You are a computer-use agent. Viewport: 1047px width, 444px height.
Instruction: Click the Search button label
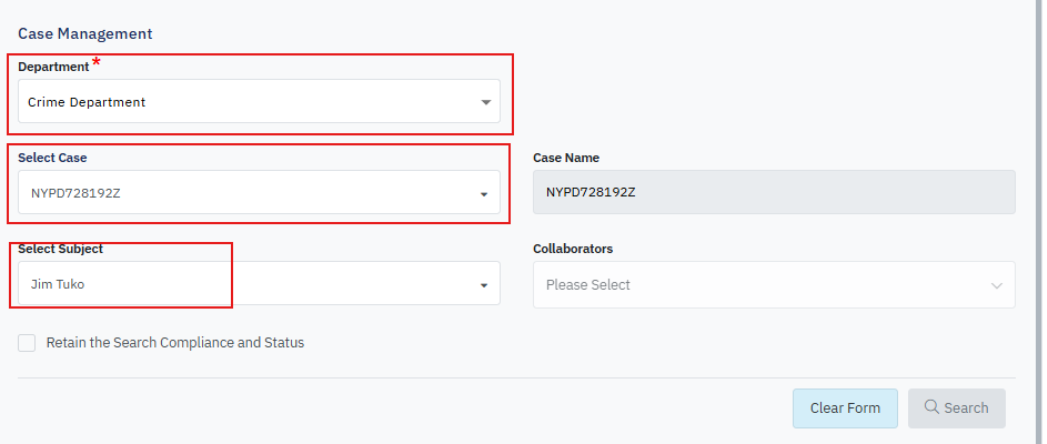pyautogui.click(x=966, y=408)
